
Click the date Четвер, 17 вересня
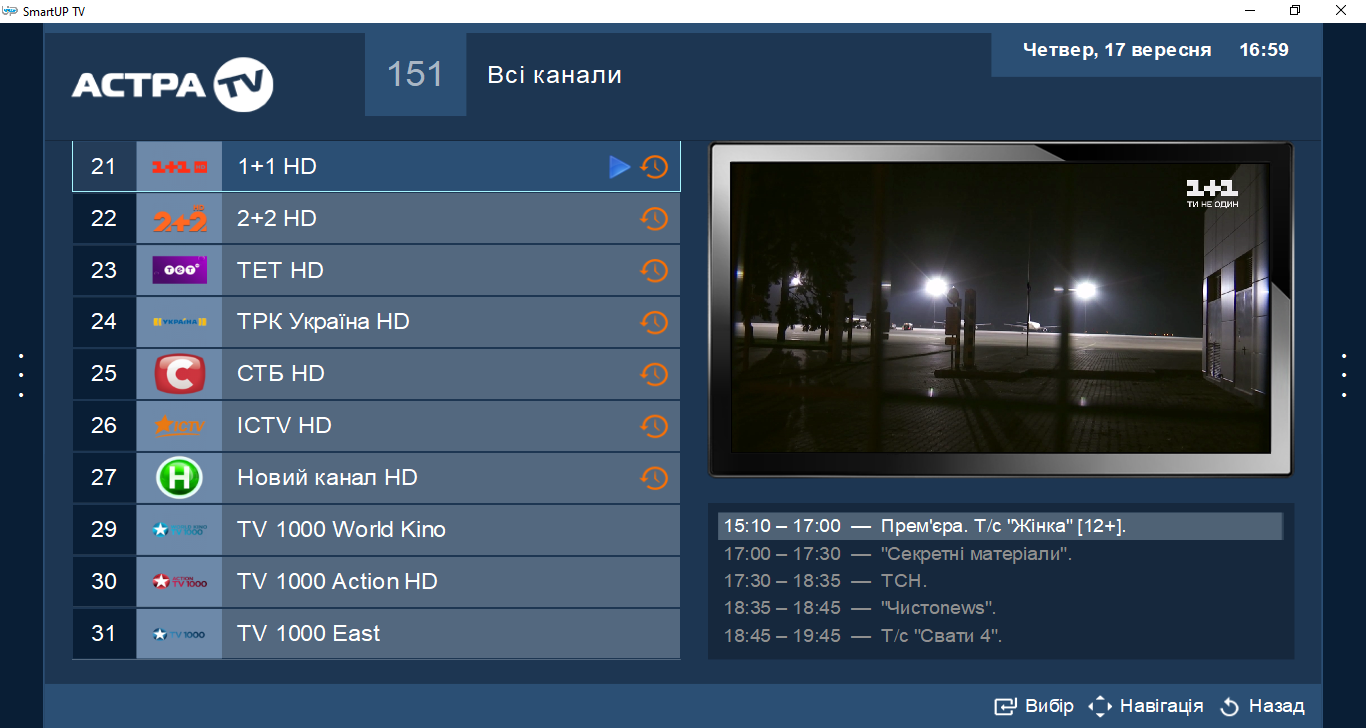coord(1117,50)
